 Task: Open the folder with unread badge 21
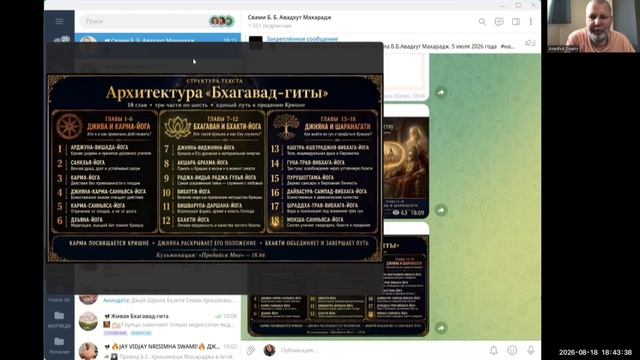coord(60,40)
